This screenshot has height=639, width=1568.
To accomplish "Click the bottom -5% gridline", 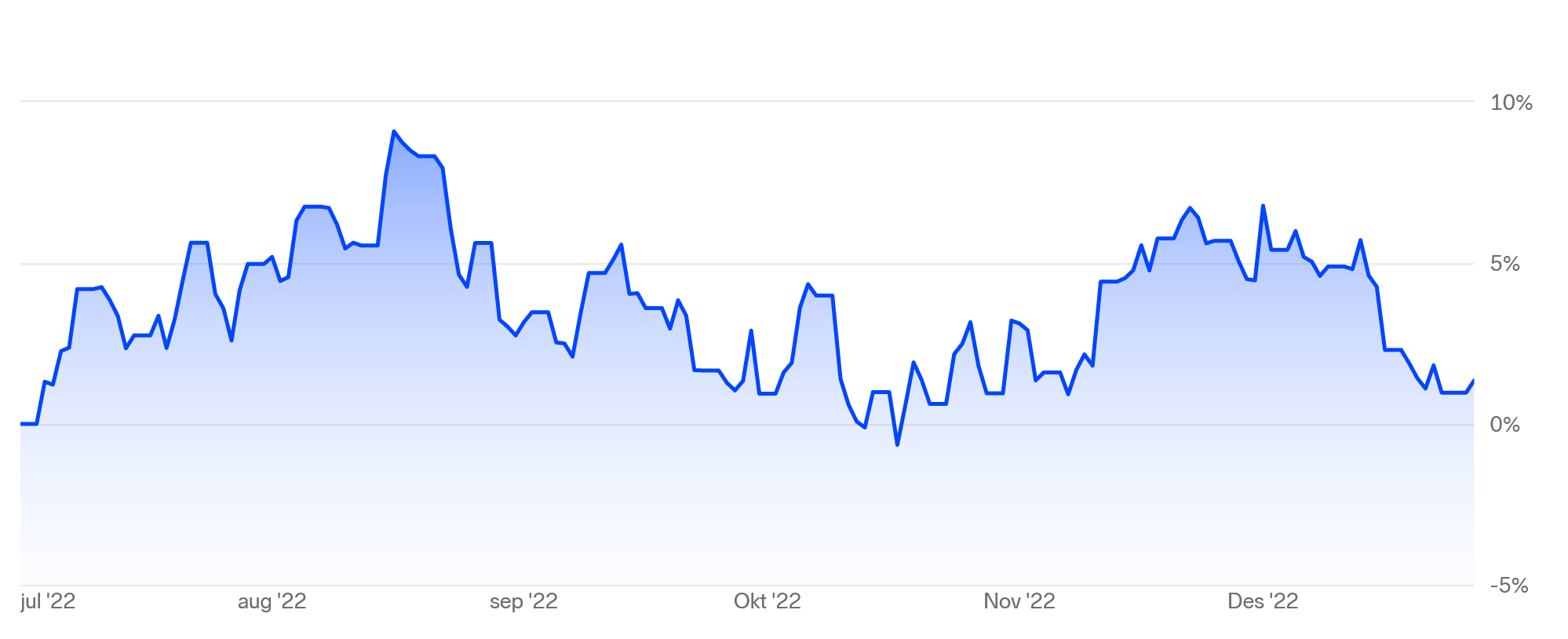I will [747, 586].
